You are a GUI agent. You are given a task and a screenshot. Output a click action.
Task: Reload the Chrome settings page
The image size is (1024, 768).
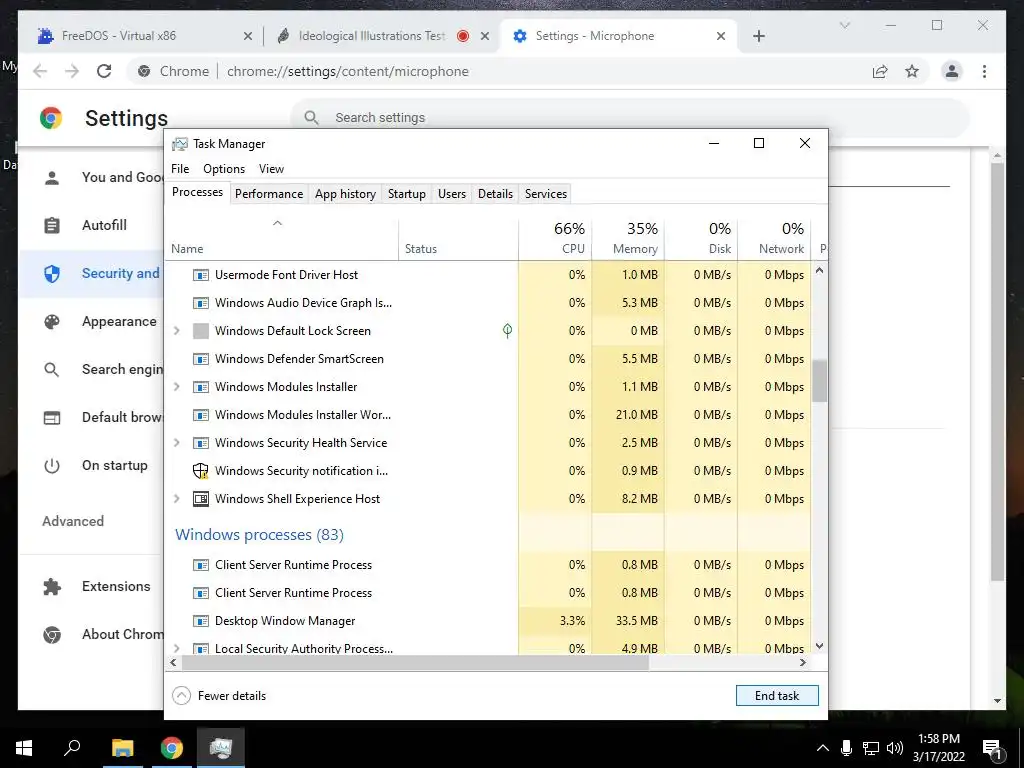click(x=104, y=71)
